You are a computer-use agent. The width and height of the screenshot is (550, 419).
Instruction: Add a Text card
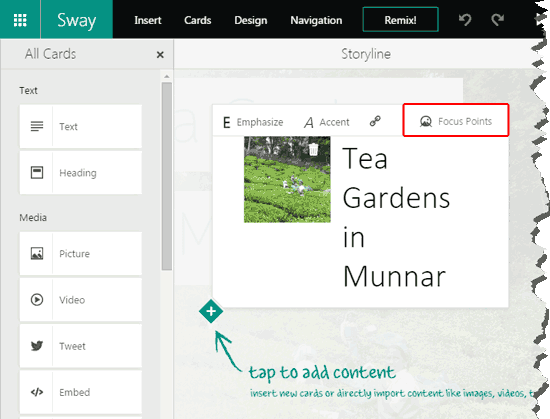point(81,127)
